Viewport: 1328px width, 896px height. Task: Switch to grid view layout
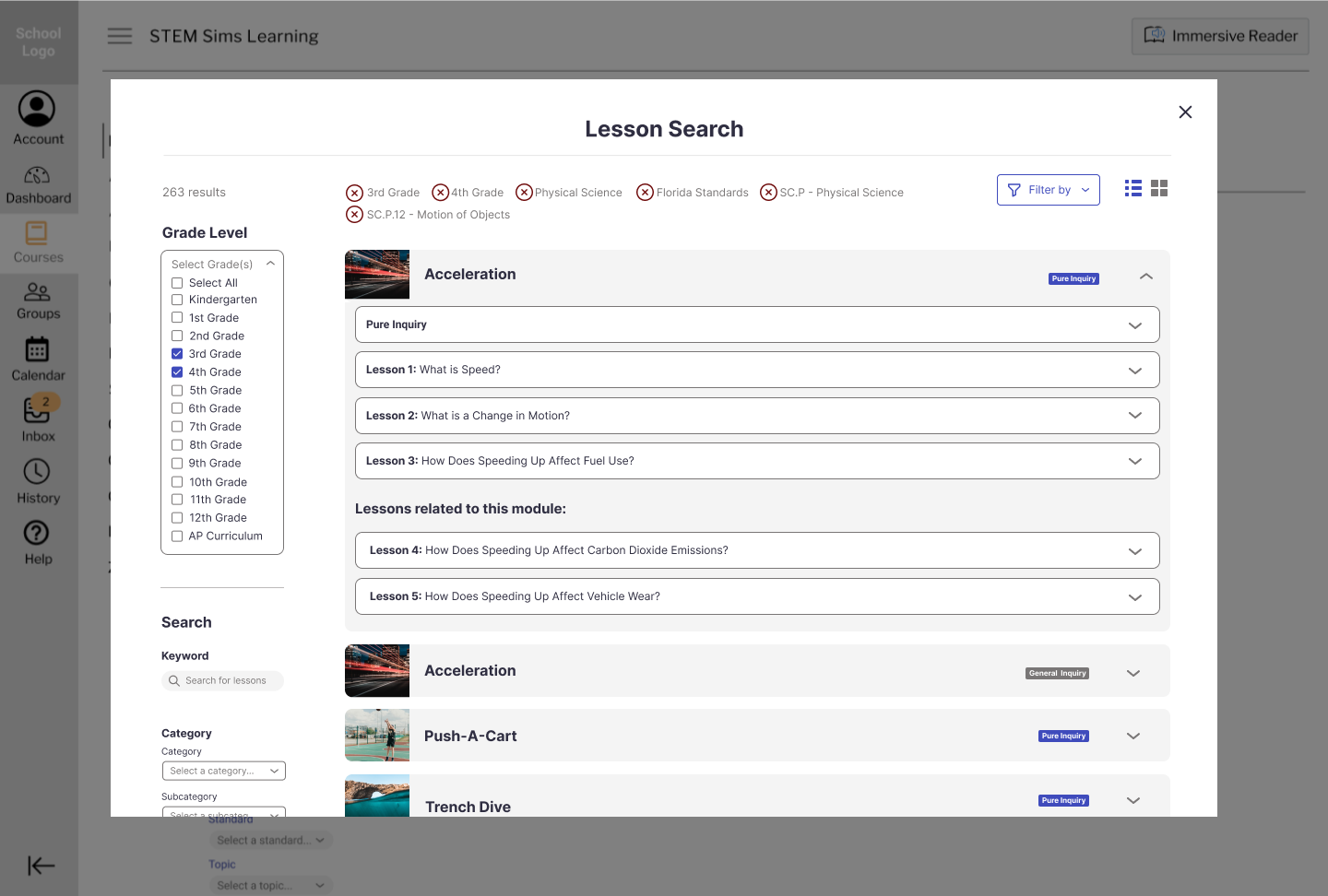pyautogui.click(x=1159, y=188)
